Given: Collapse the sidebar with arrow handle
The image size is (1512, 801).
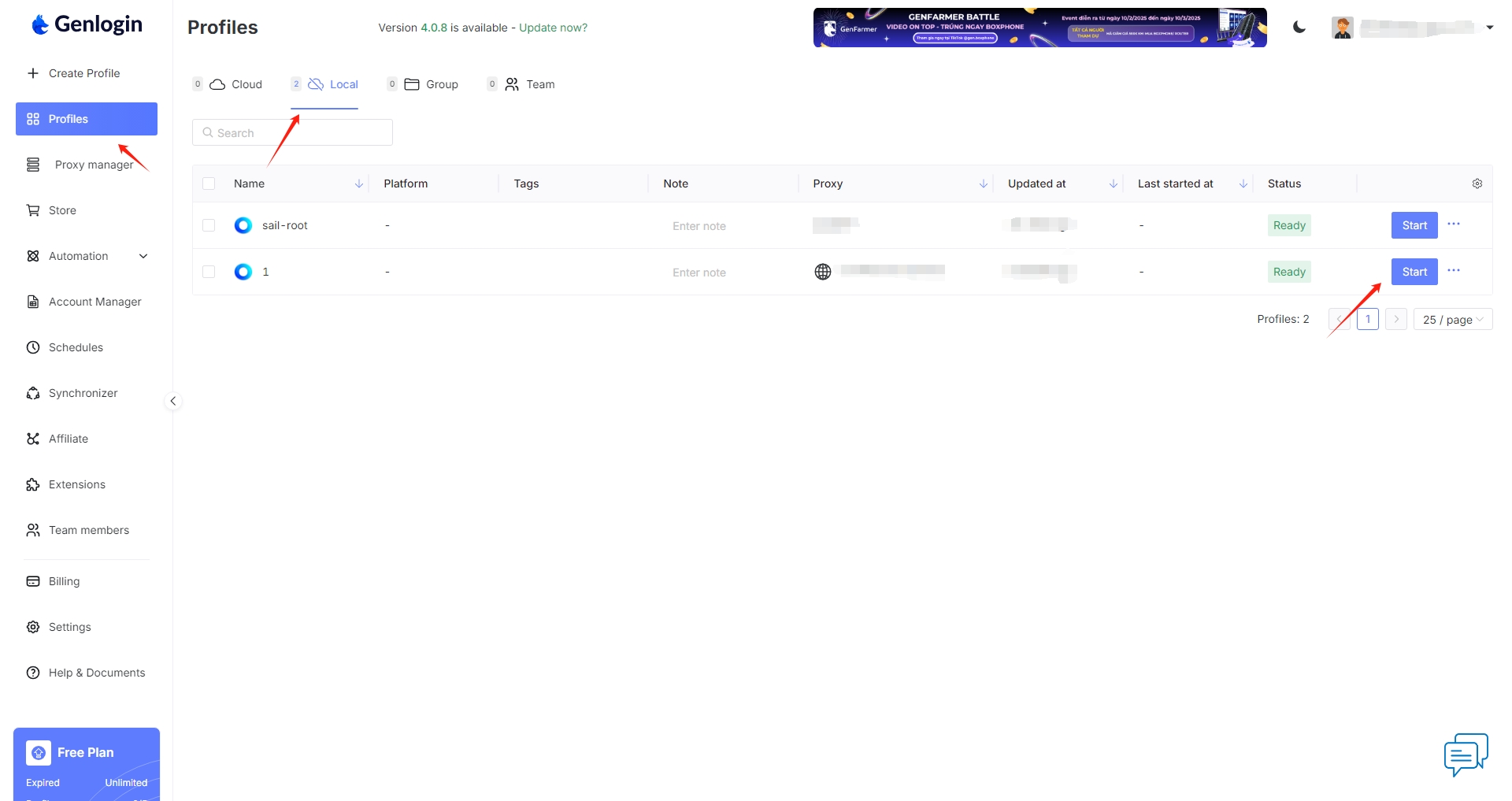Looking at the screenshot, I should pos(173,401).
